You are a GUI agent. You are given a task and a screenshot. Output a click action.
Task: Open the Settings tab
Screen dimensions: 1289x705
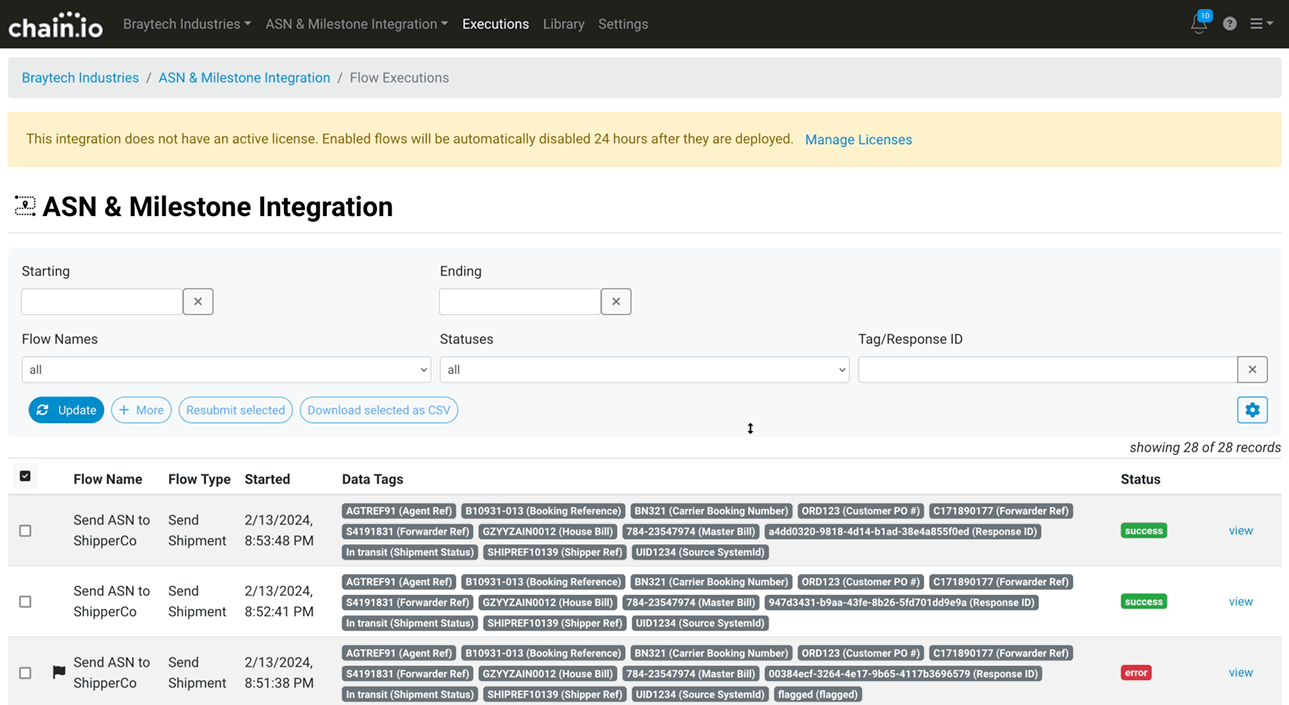[x=623, y=24]
